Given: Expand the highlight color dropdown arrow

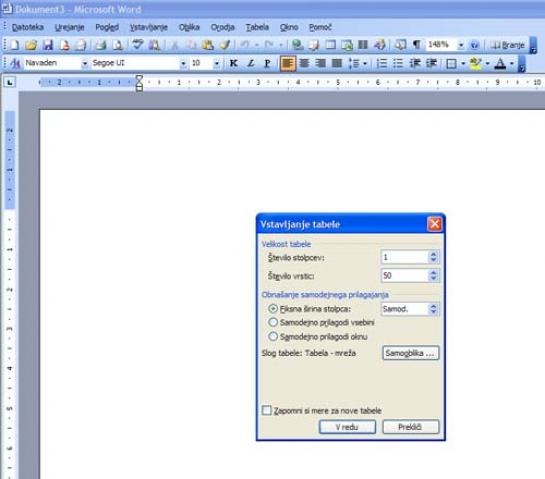Looking at the screenshot, I should [x=487, y=64].
